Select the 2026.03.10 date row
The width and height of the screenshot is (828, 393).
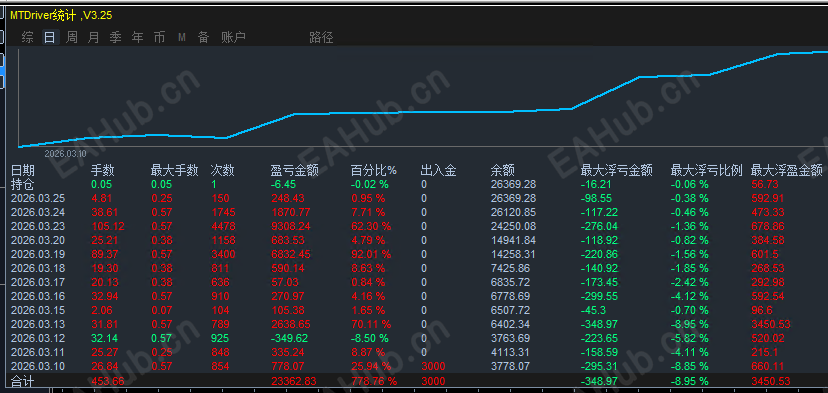[x=37, y=367]
